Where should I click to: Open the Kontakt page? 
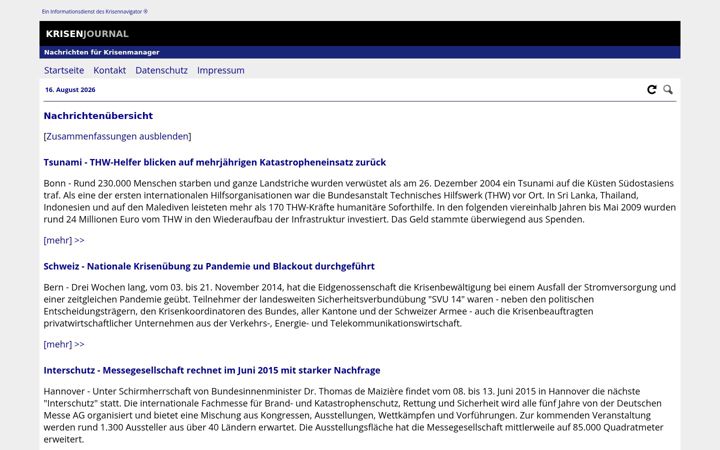(x=109, y=70)
